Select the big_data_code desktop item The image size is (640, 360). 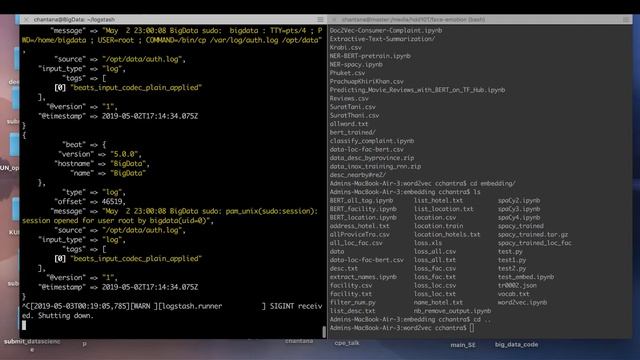point(516,344)
